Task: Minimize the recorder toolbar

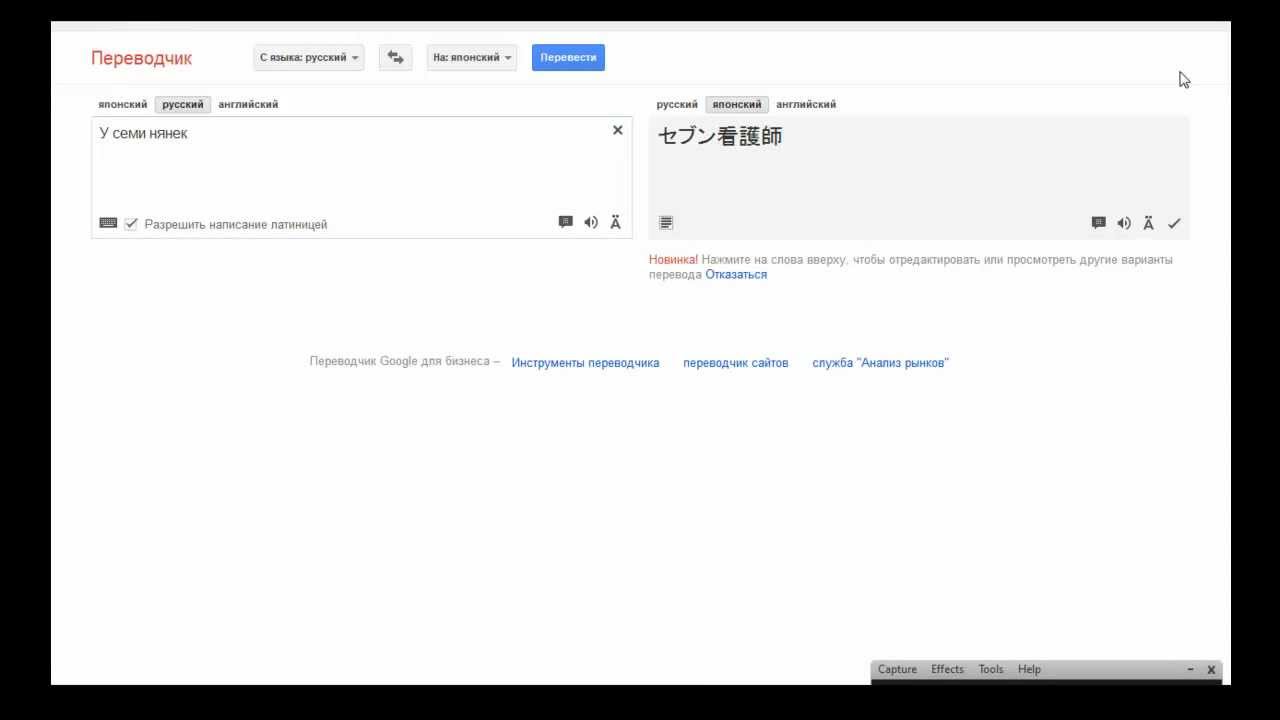Action: tap(1190, 669)
